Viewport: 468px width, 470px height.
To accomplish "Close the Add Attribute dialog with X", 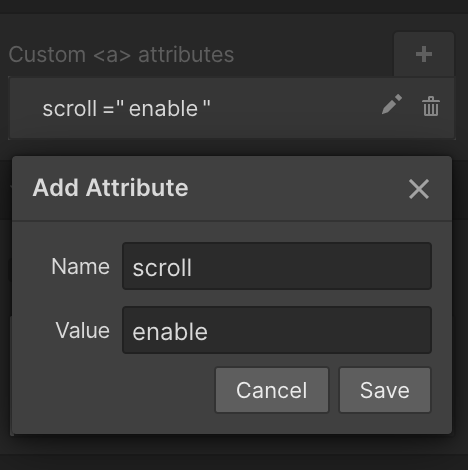I will point(419,189).
